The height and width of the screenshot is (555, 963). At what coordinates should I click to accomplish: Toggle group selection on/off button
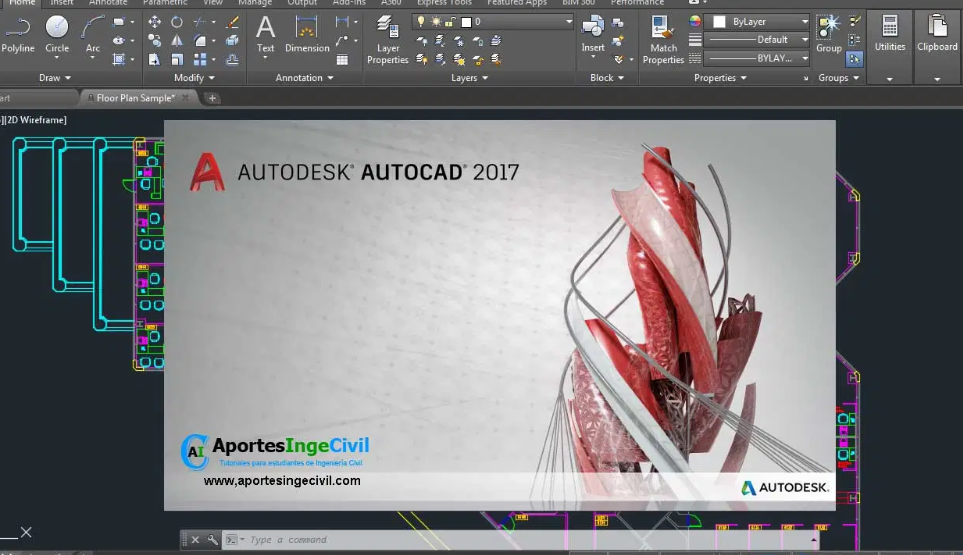pyautogui.click(x=854, y=59)
